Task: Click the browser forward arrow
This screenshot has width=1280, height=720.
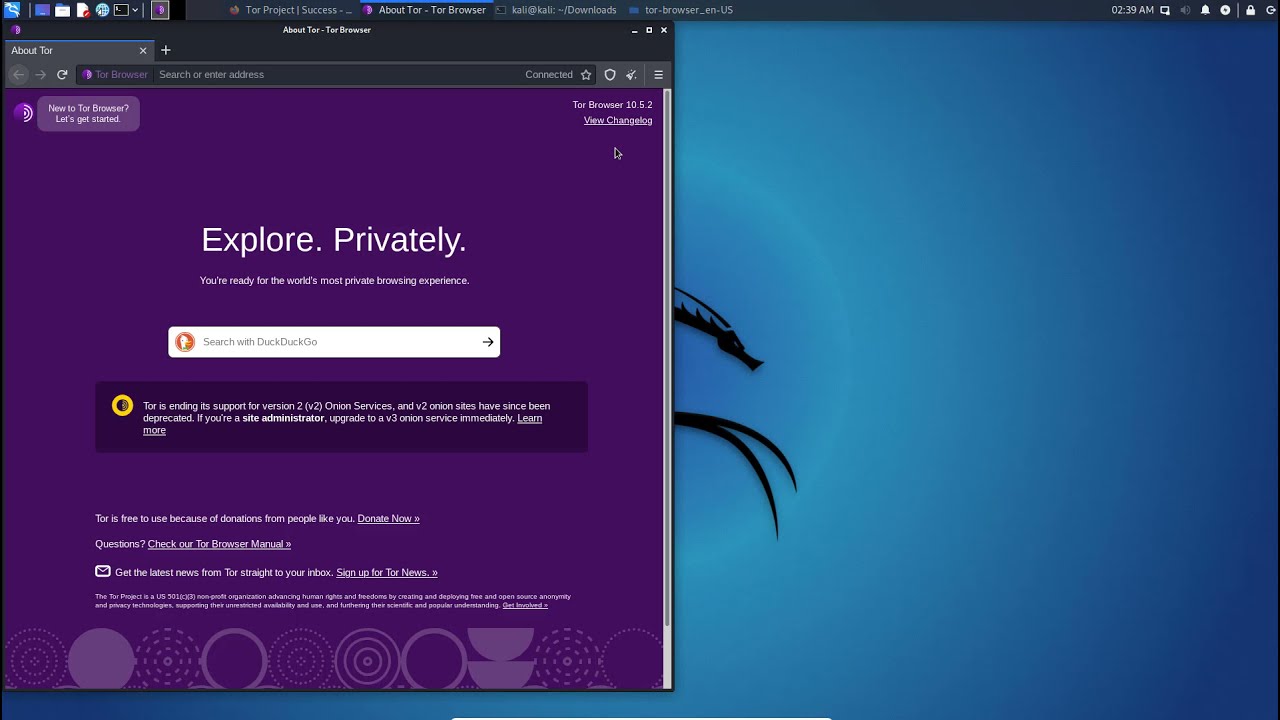Action: pyautogui.click(x=40, y=74)
